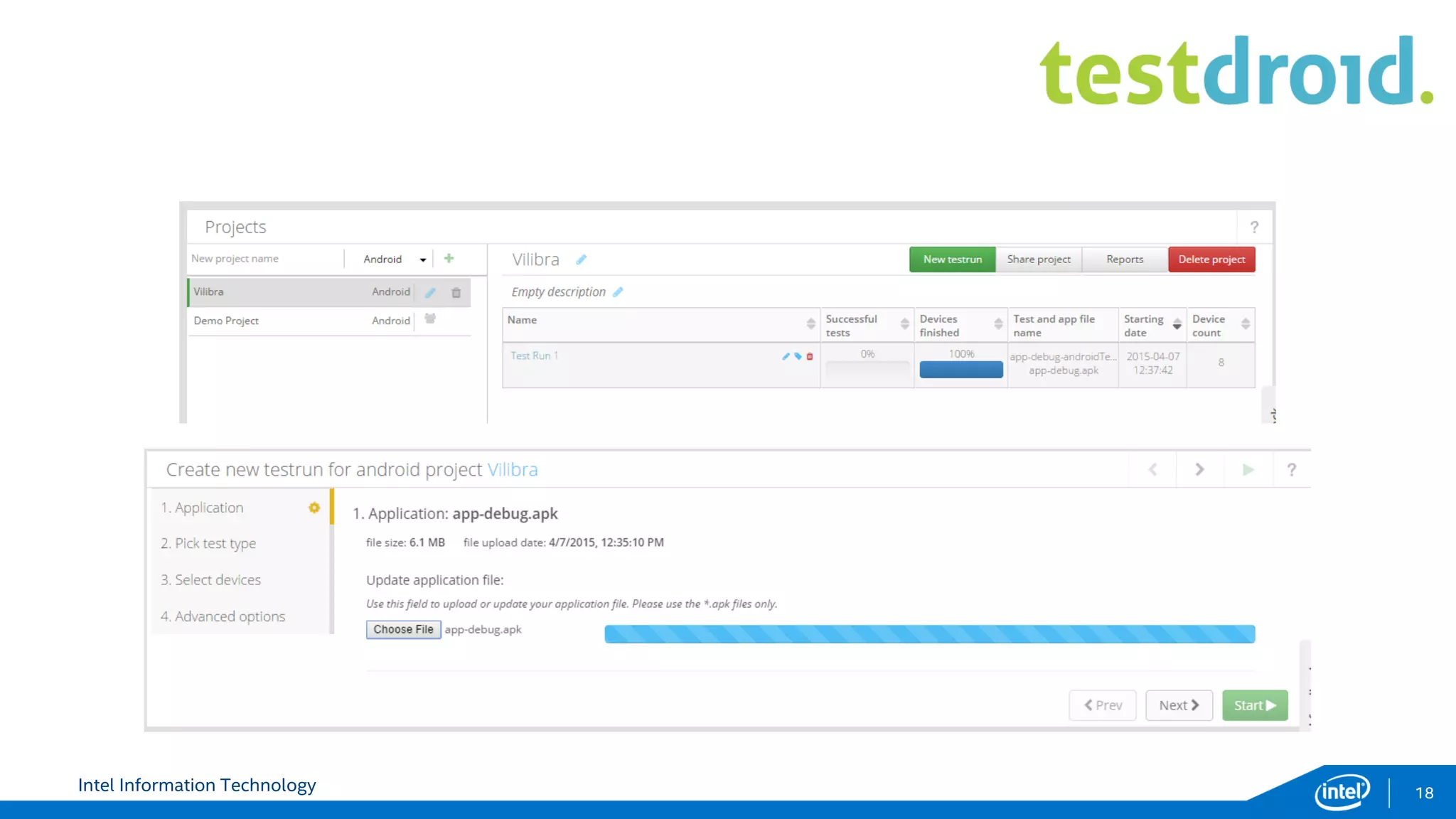Edit Vilibra project in project list
Screen dimensions: 1456x819
coord(430,292)
